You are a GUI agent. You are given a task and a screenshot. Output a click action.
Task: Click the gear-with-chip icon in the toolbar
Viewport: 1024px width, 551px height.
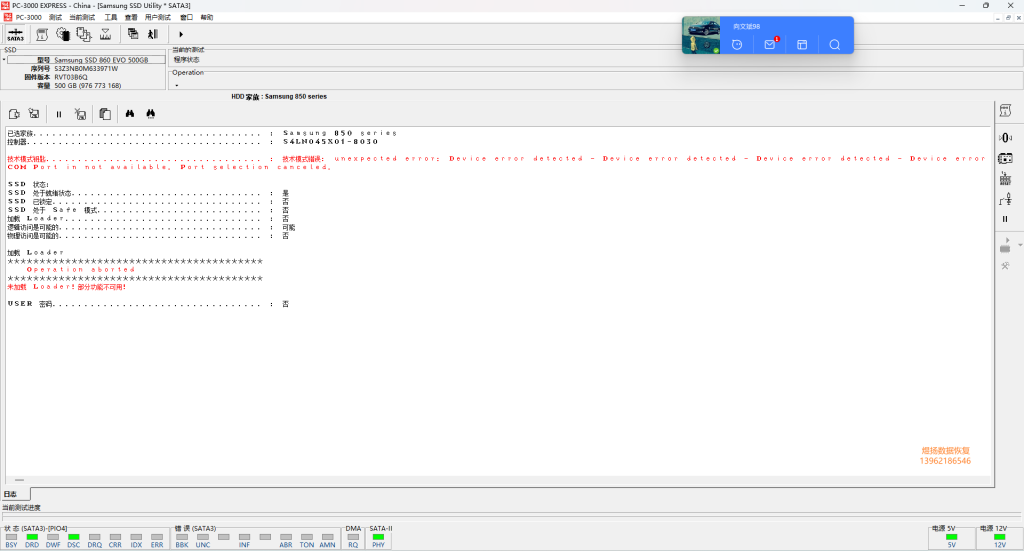point(63,34)
